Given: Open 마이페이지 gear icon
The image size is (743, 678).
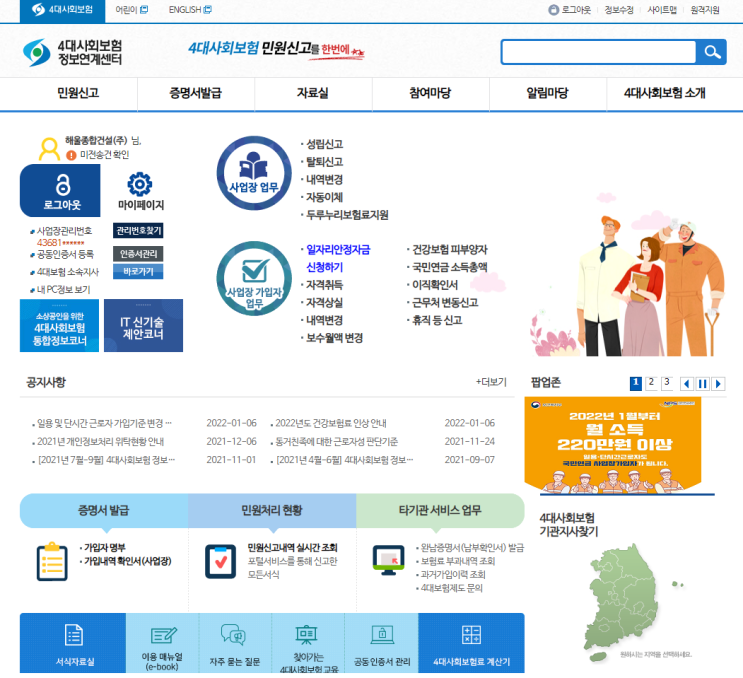Looking at the screenshot, I should pos(140,185).
